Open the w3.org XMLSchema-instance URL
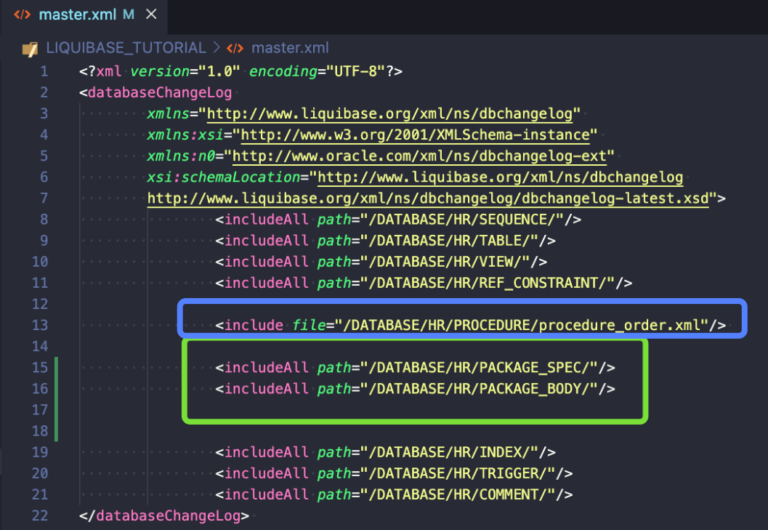The image size is (768, 530). pyautogui.click(x=418, y=135)
